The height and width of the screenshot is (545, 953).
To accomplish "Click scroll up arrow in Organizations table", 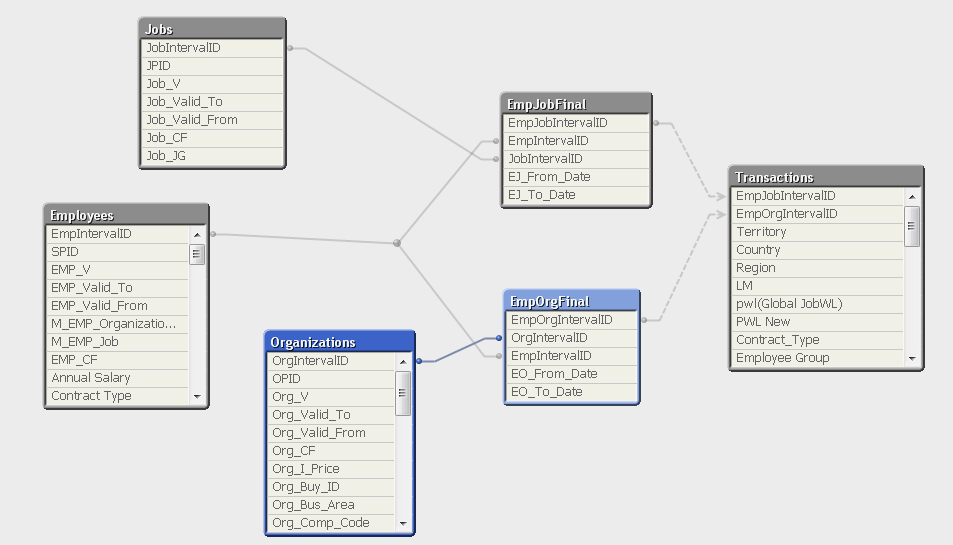I will (x=403, y=362).
